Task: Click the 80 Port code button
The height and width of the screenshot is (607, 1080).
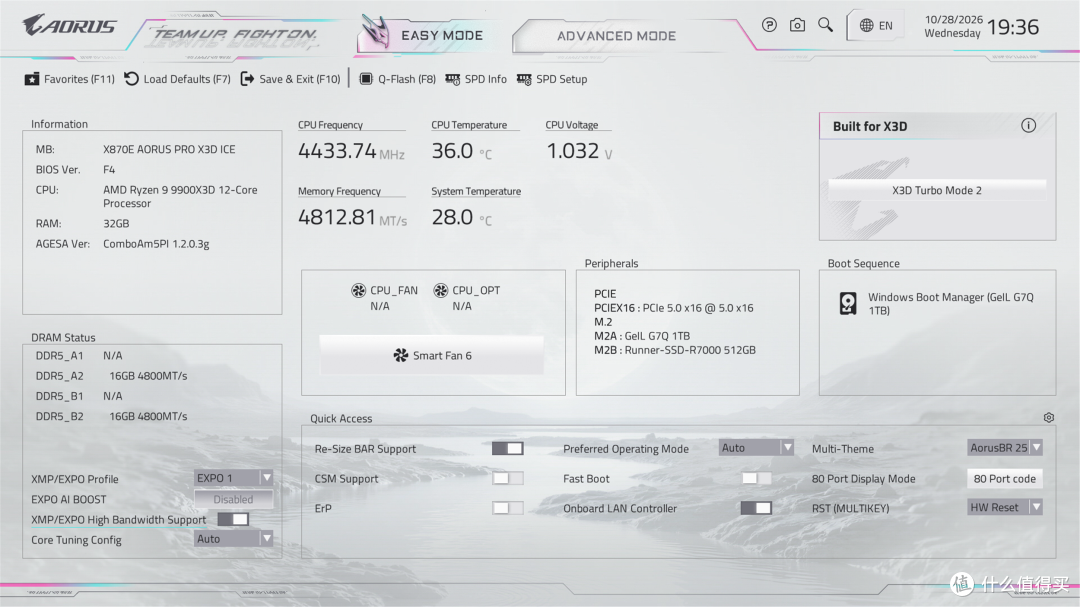Action: coord(1005,478)
